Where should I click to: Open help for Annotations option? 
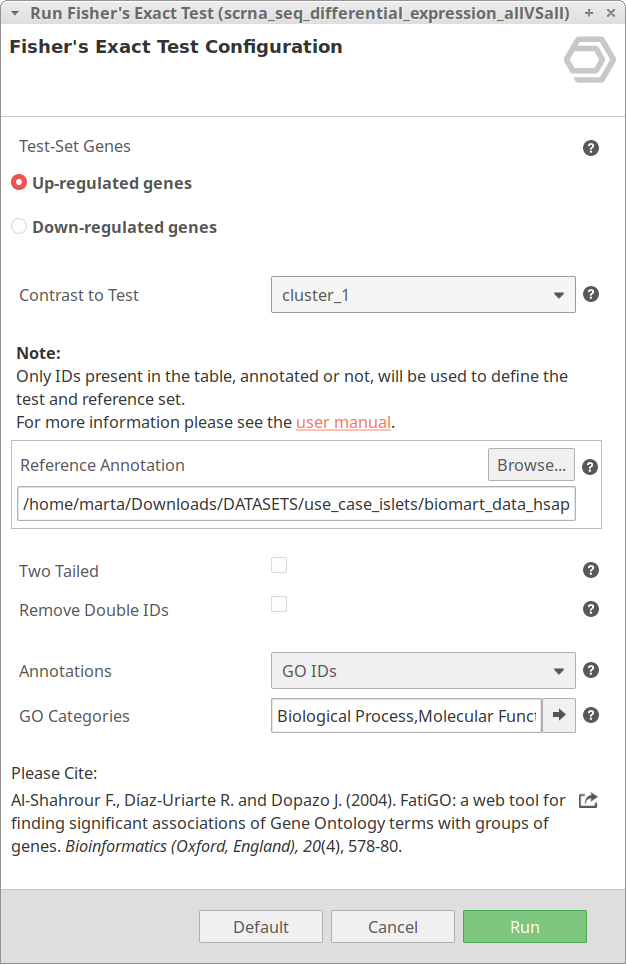590,671
